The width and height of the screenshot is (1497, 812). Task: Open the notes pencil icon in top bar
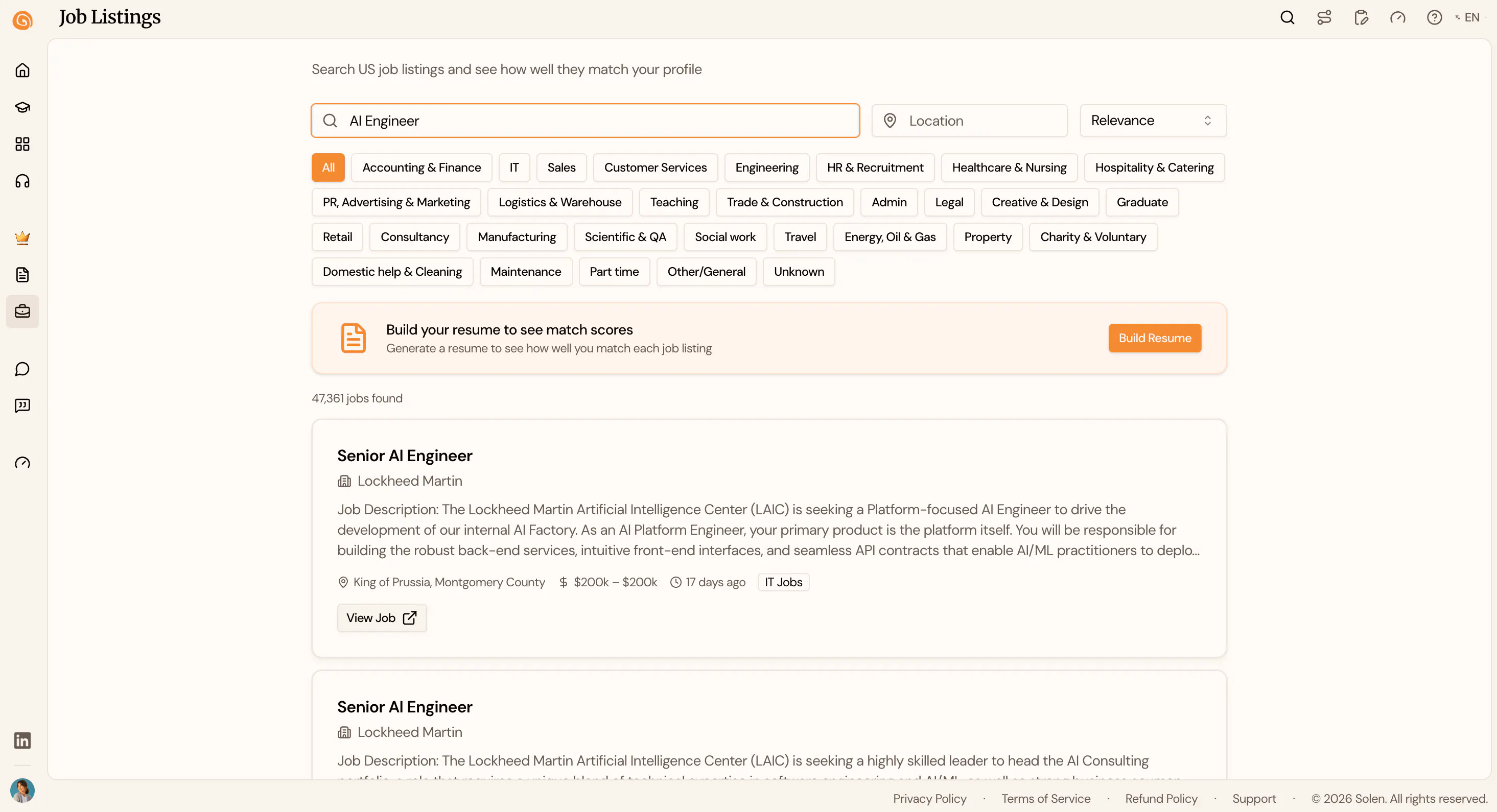point(1361,17)
